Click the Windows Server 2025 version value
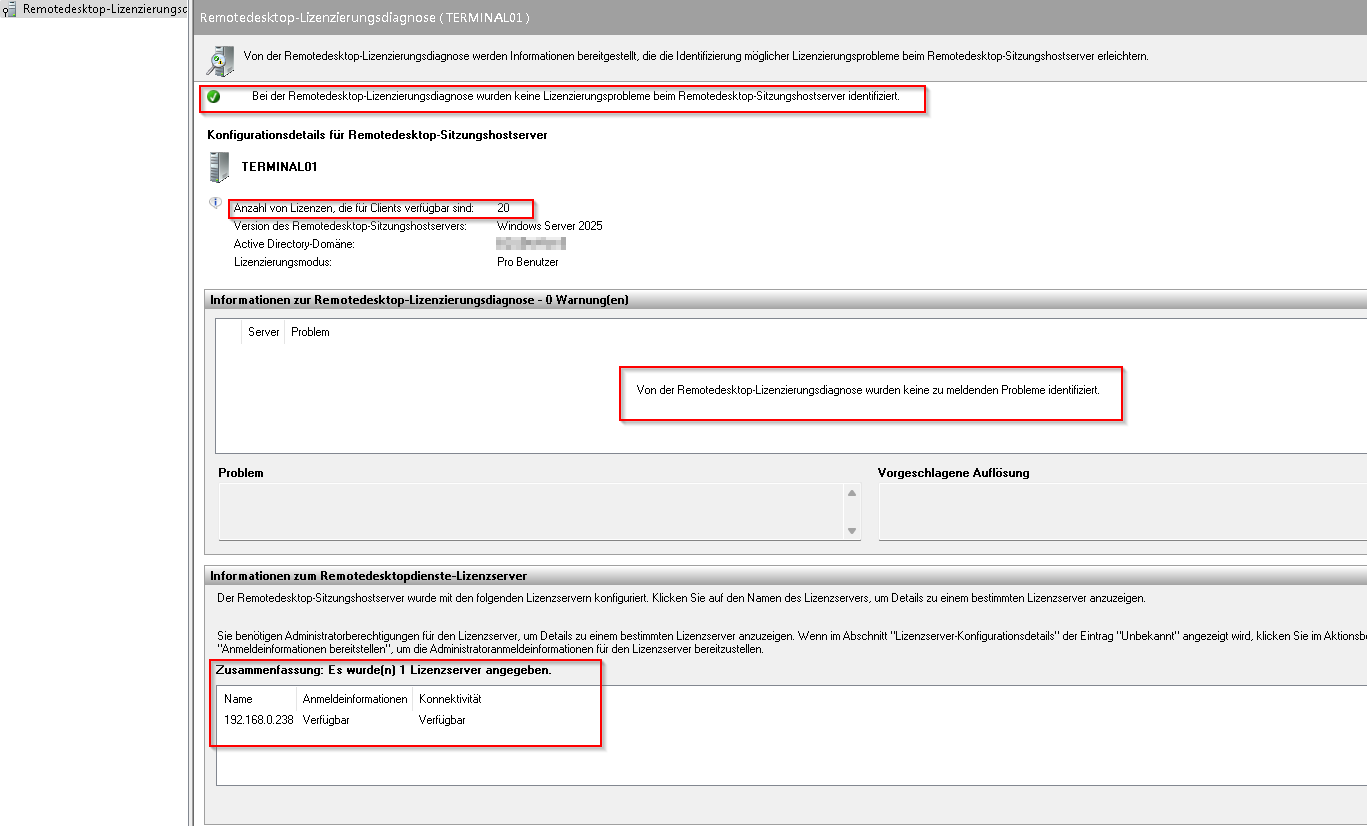The width and height of the screenshot is (1367, 826). [x=549, y=226]
